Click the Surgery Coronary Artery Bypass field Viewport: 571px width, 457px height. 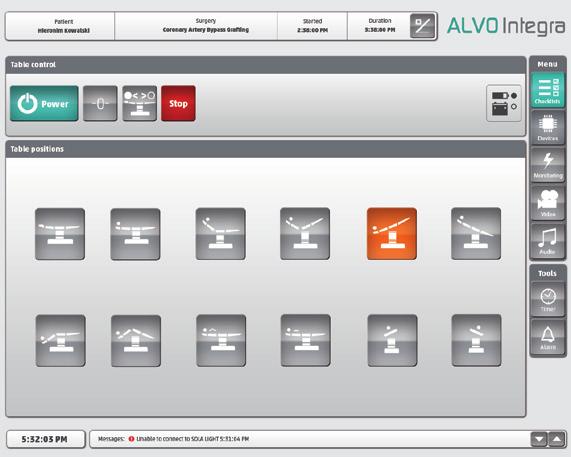tap(196, 26)
